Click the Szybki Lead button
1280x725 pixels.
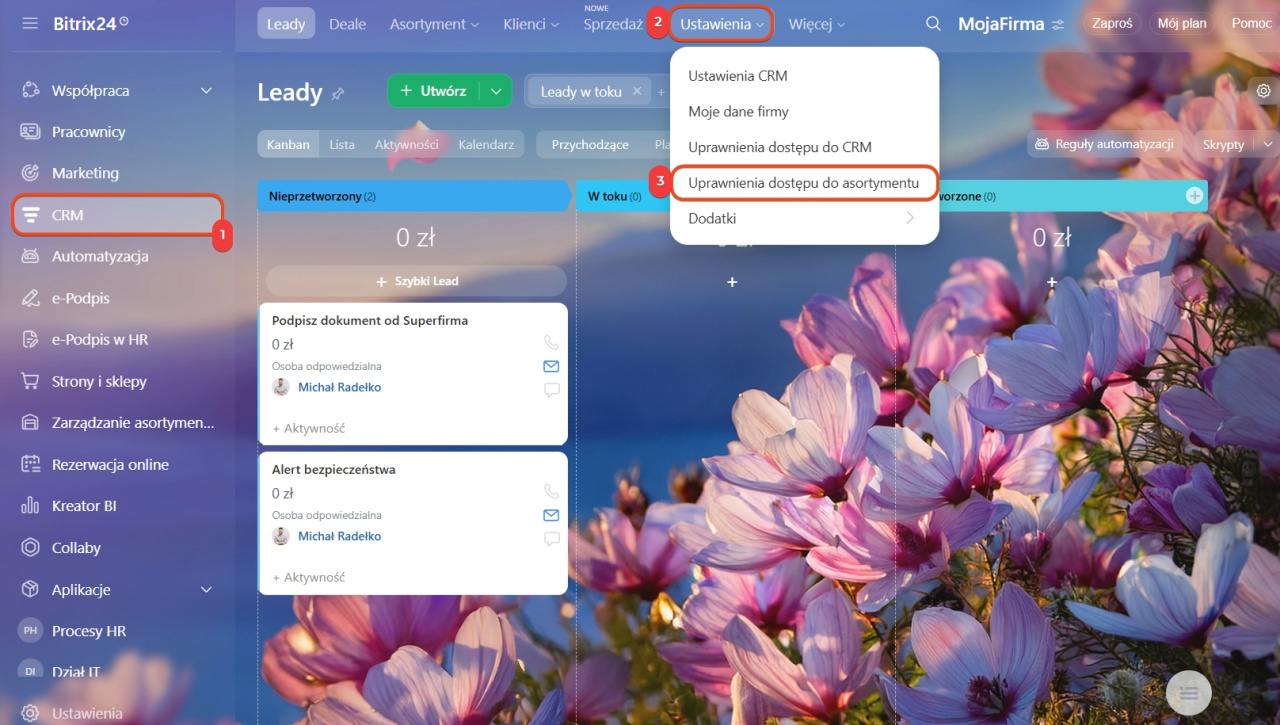point(416,281)
